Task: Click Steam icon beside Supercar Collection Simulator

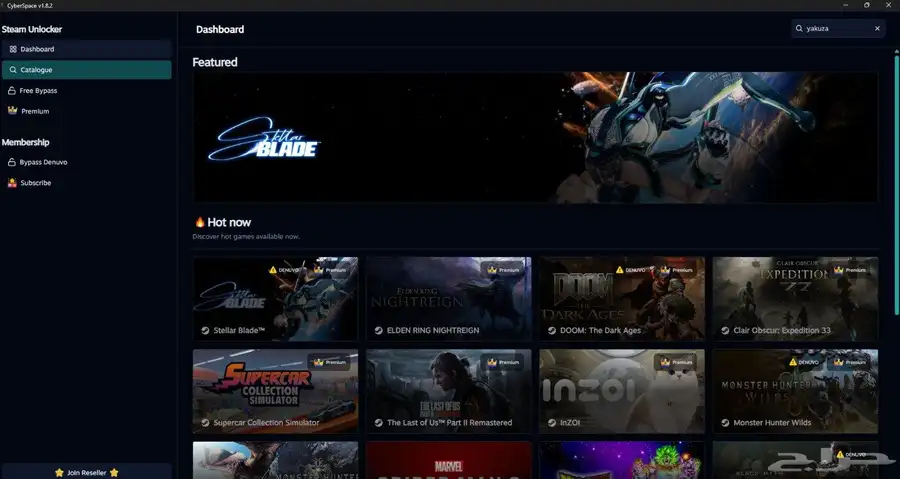Action: pyautogui.click(x=205, y=423)
